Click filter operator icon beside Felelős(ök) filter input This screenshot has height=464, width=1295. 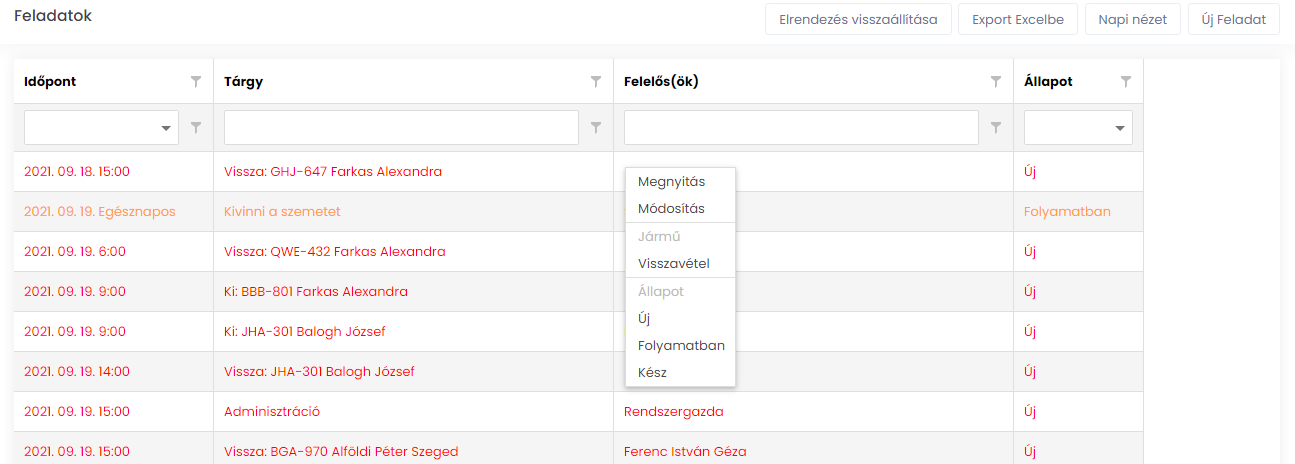point(996,128)
